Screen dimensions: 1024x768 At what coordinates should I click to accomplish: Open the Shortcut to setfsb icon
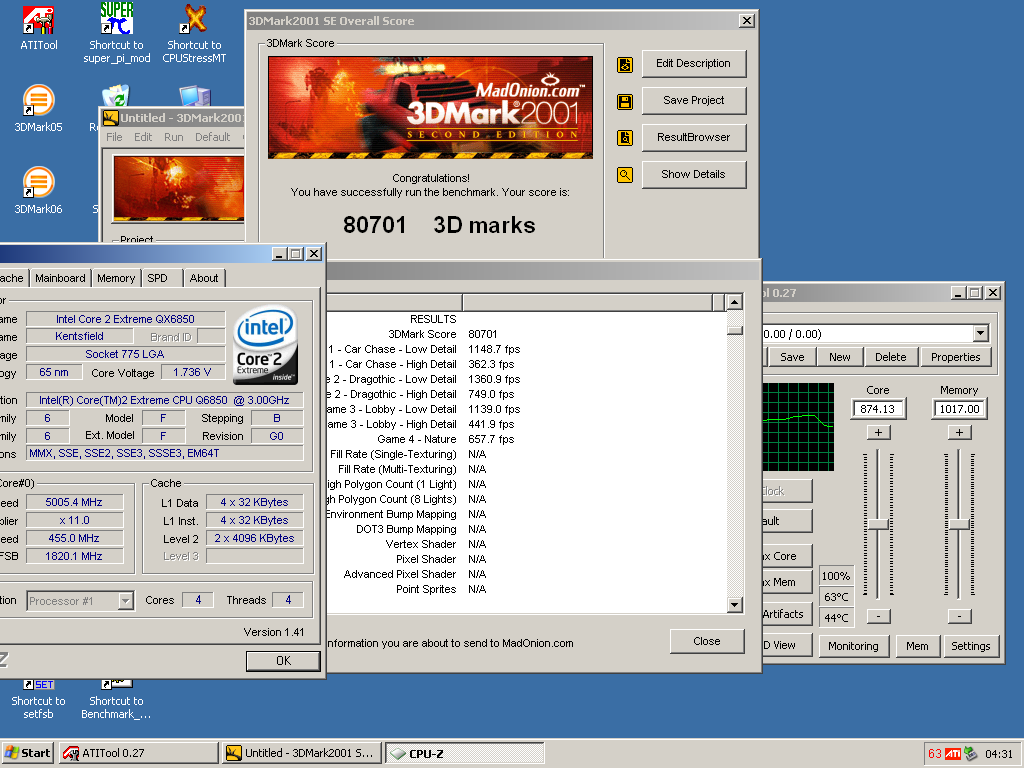pyautogui.click(x=39, y=700)
